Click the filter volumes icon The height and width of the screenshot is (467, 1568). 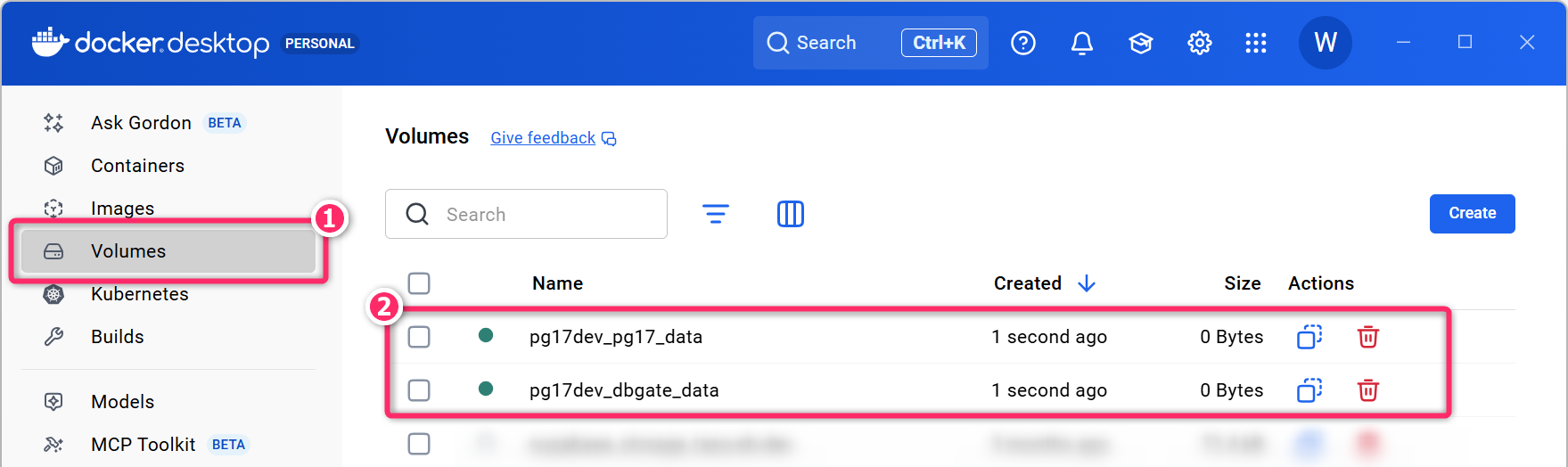tap(715, 214)
